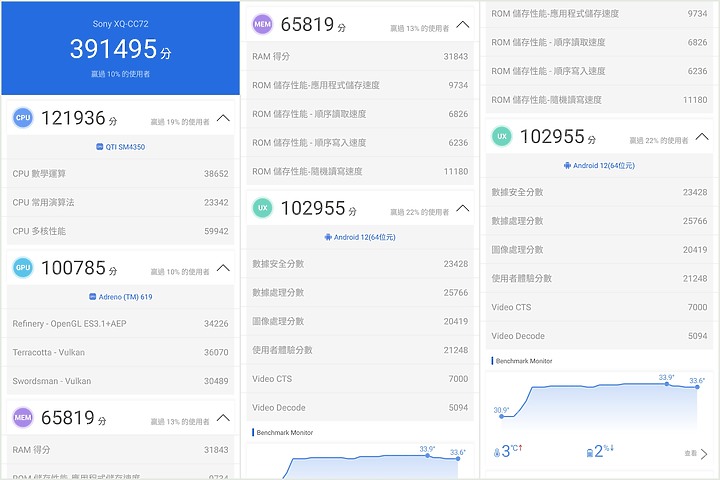The image size is (720, 480).
Task: Click the total score 391495 分
Action: [x=120, y=49]
